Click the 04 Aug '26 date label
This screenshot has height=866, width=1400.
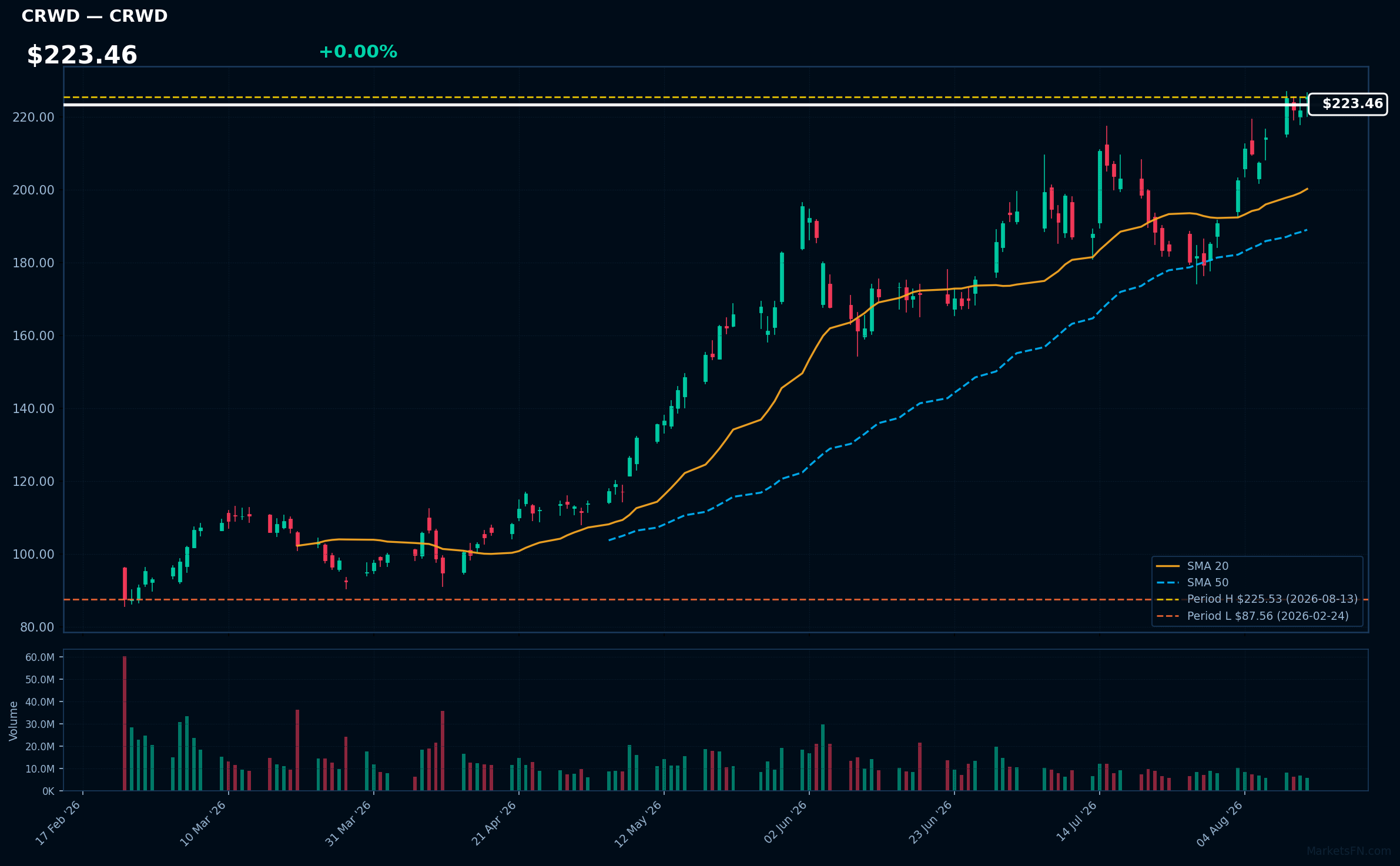pyautogui.click(x=1220, y=823)
